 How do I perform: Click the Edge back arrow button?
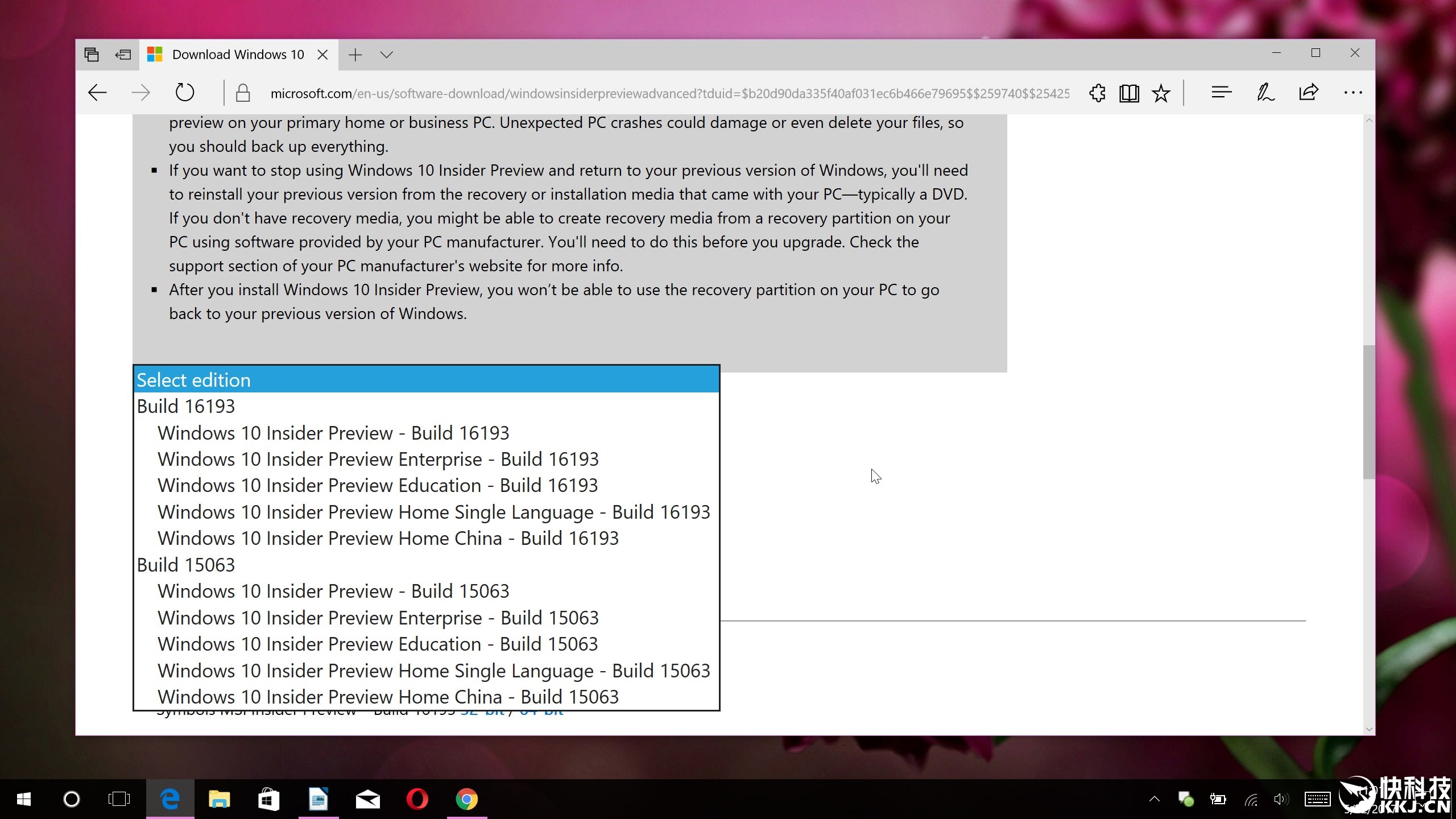(x=97, y=93)
